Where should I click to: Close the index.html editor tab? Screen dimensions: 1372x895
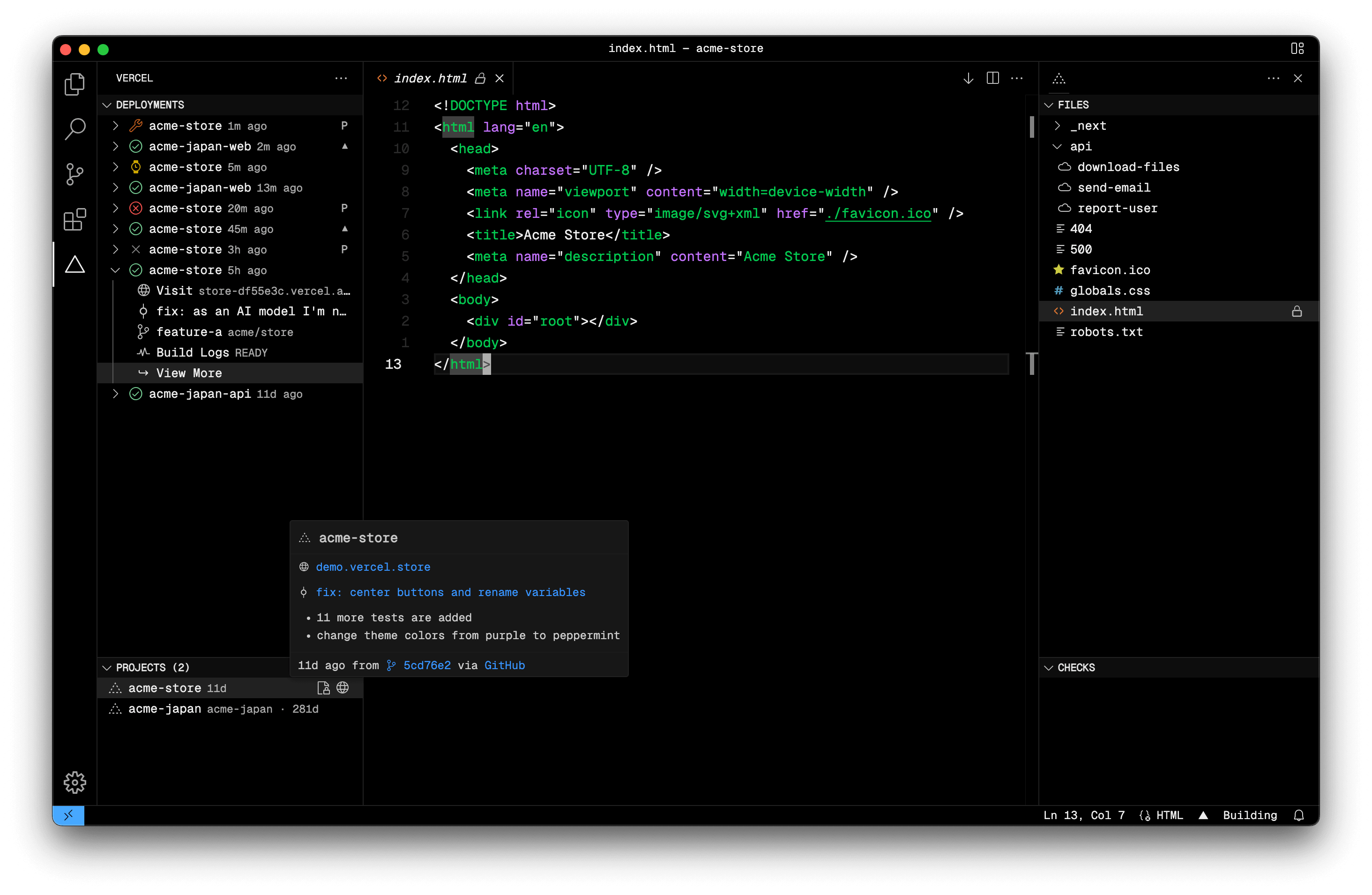click(499, 78)
